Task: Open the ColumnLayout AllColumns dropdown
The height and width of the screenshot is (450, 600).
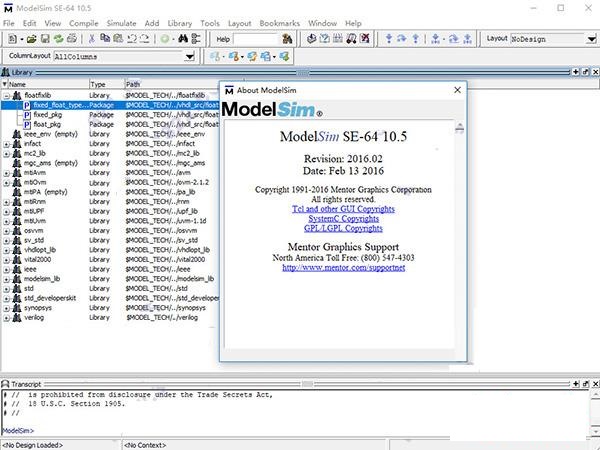Action: pyautogui.click(x=189, y=57)
